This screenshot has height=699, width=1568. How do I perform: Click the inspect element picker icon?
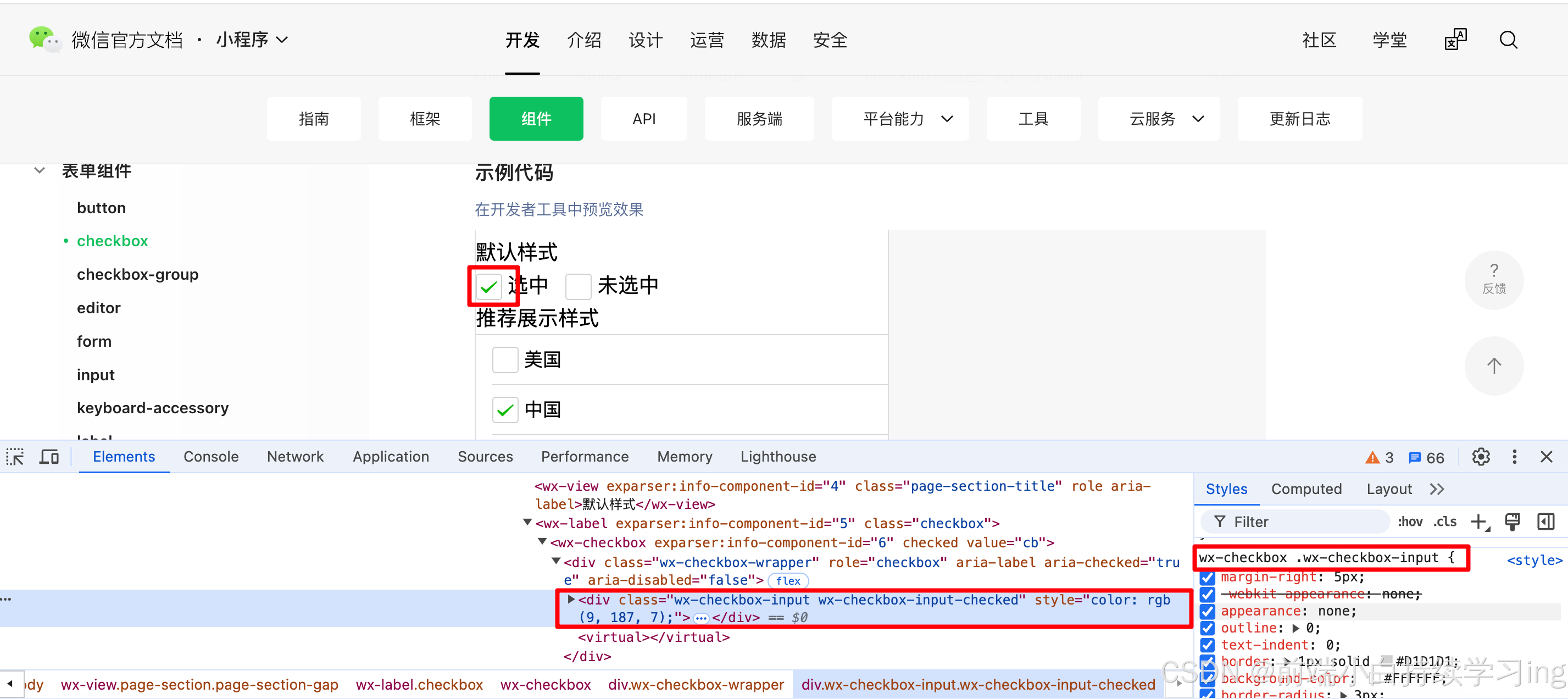click(x=15, y=457)
